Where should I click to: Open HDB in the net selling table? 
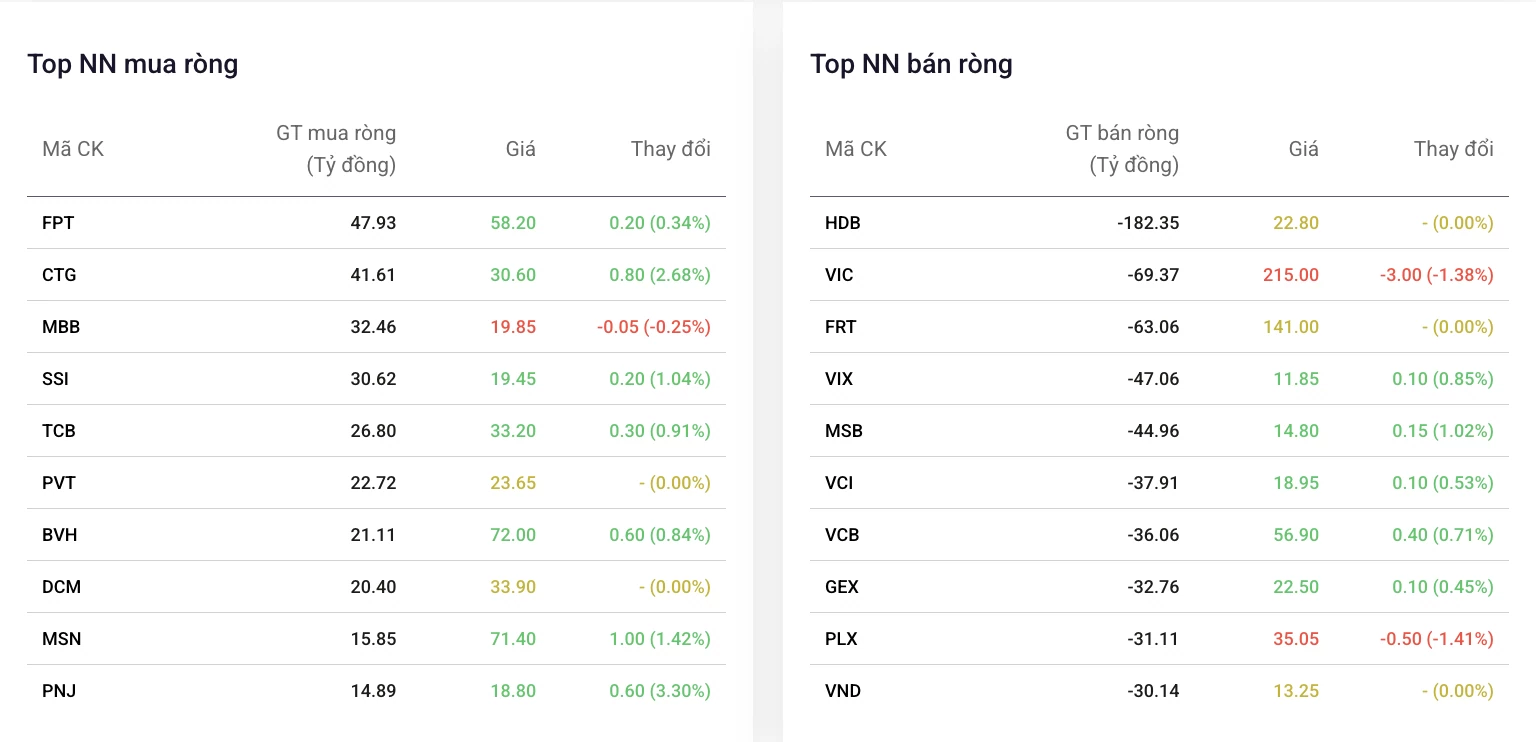point(843,223)
